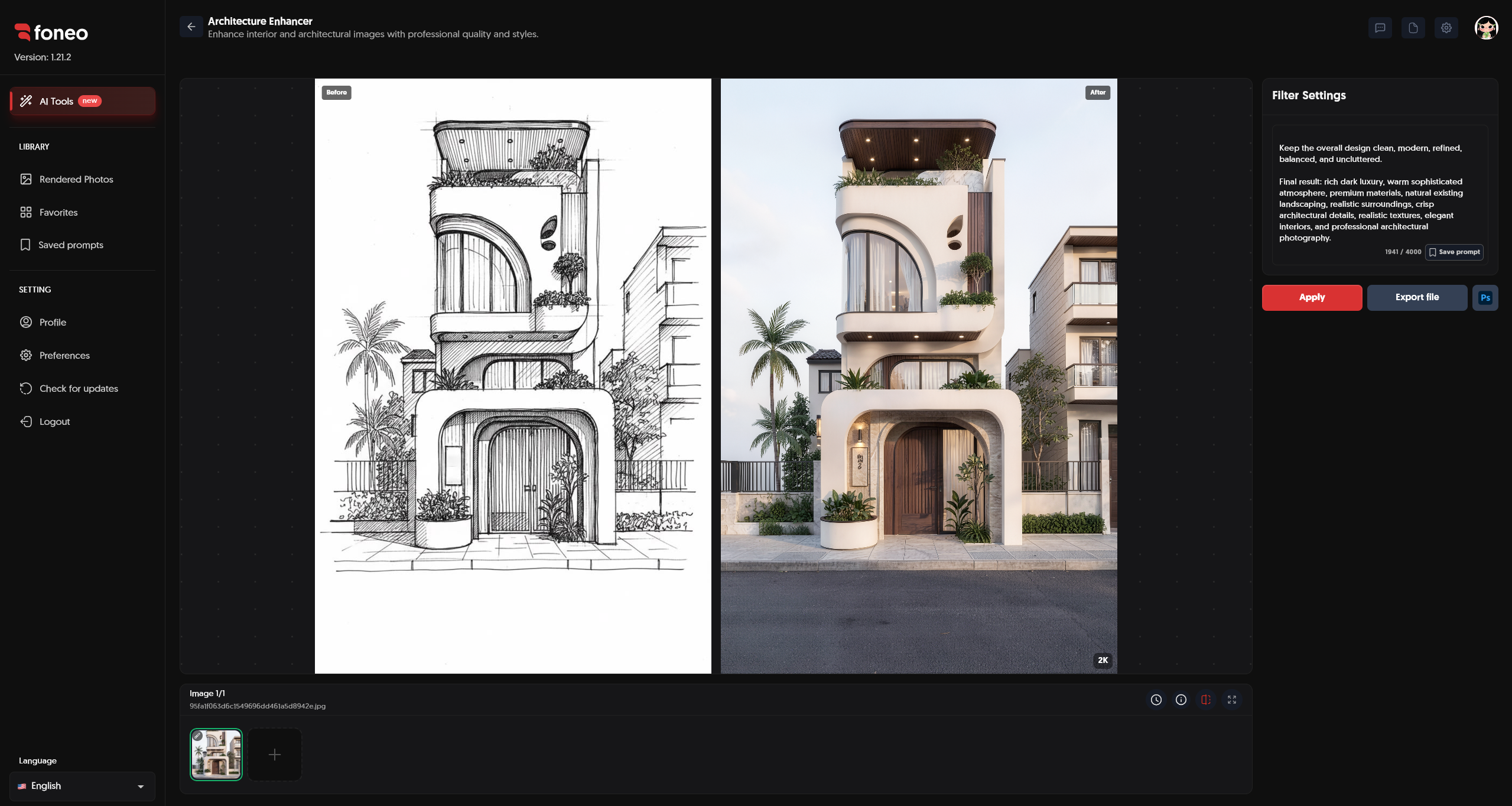Click the foneo logo

coord(51,32)
